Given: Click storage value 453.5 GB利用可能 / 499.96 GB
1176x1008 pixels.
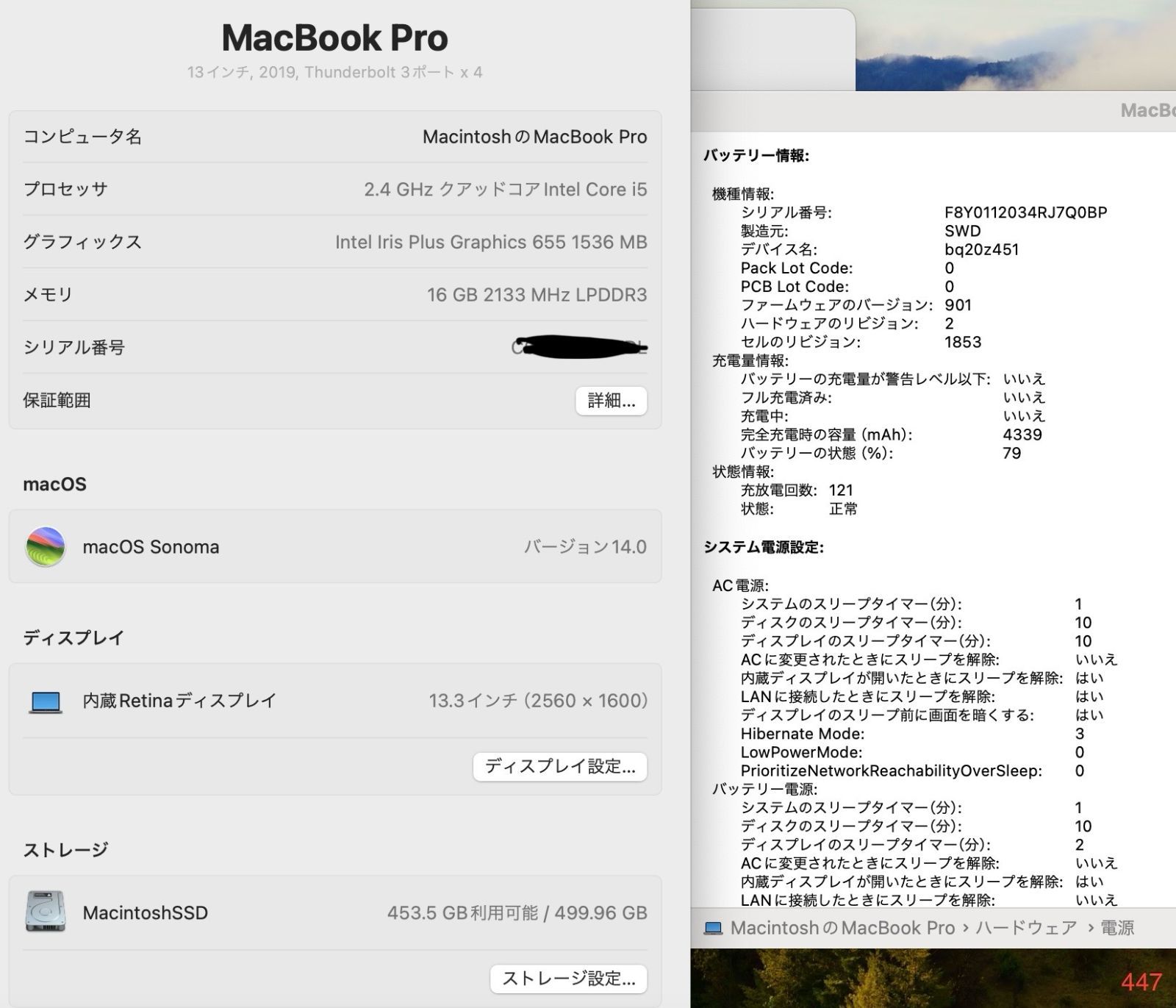Looking at the screenshot, I should pos(517,913).
